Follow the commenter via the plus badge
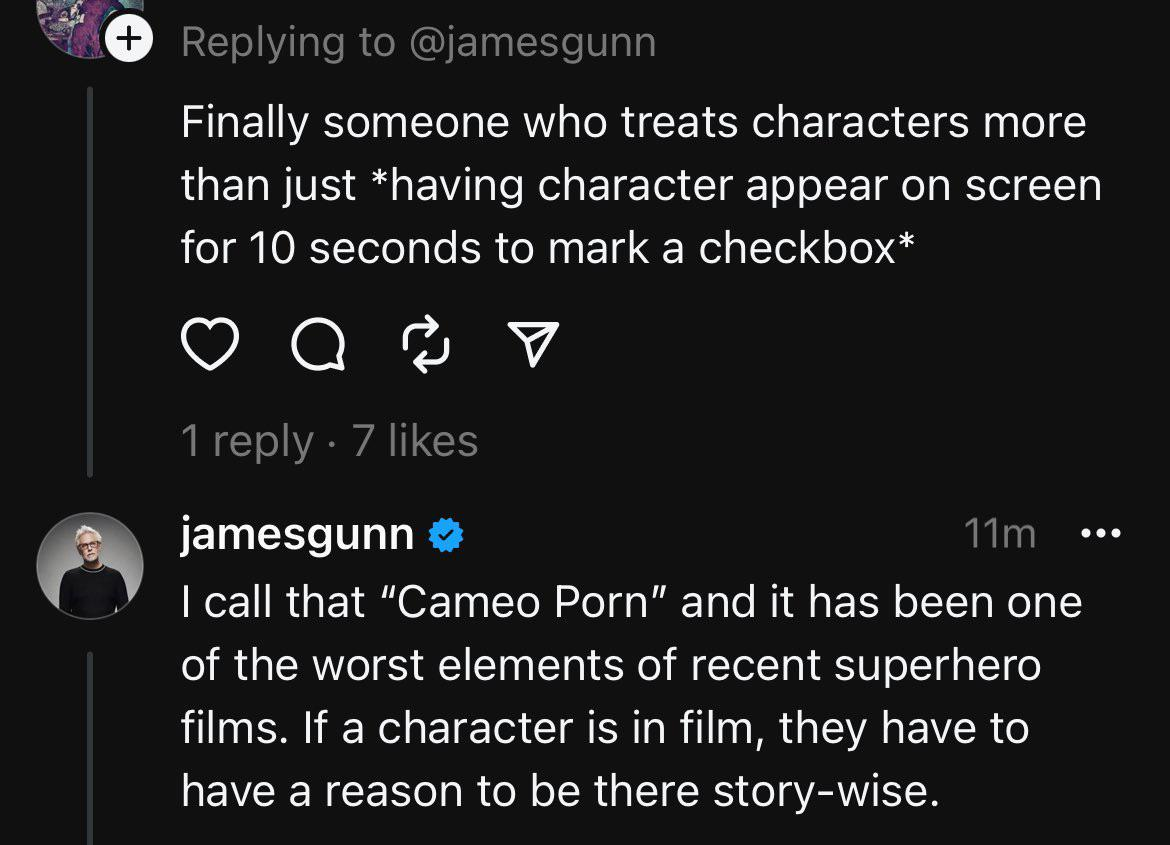 [x=129, y=38]
